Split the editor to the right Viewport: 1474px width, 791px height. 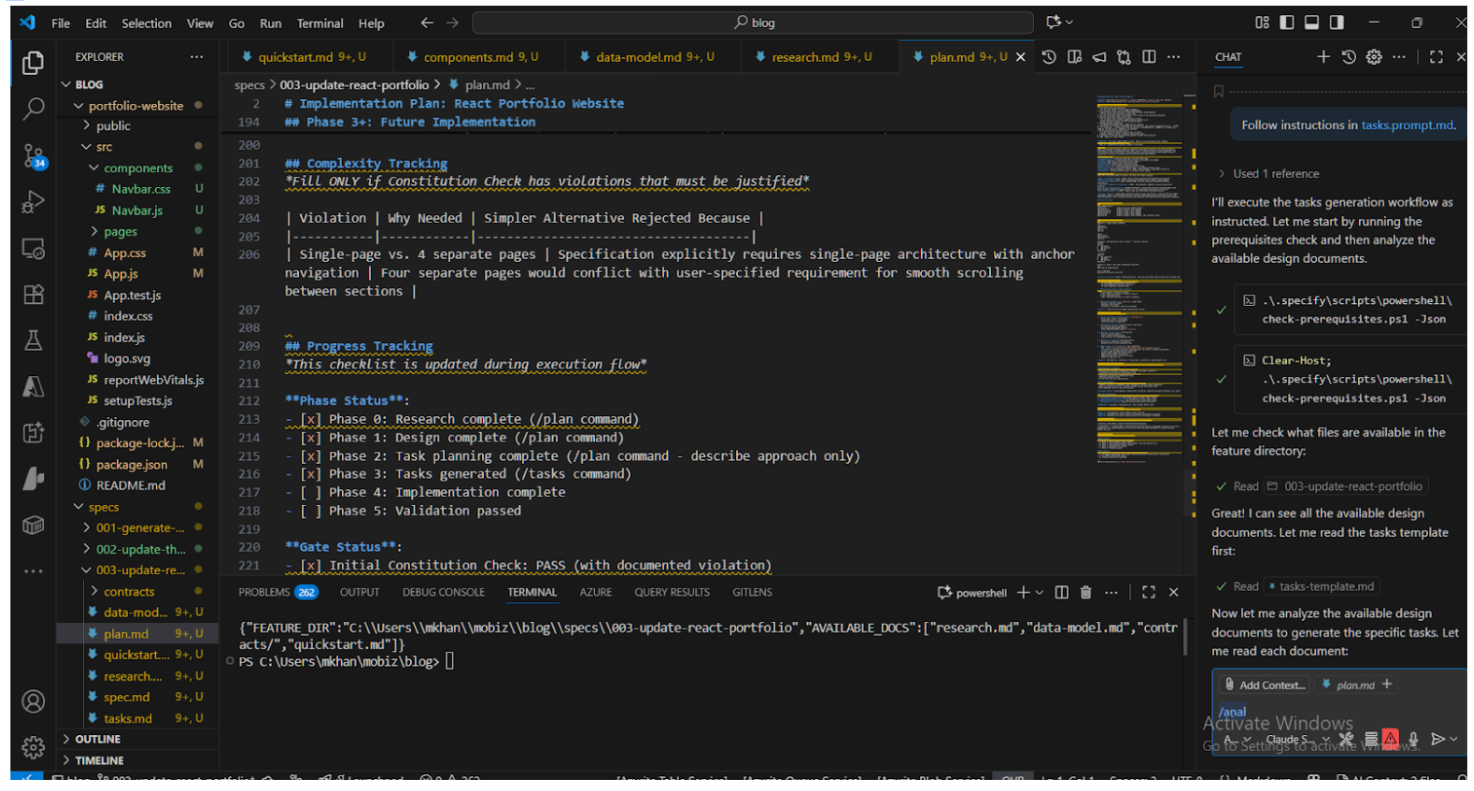pyautogui.click(x=1149, y=57)
